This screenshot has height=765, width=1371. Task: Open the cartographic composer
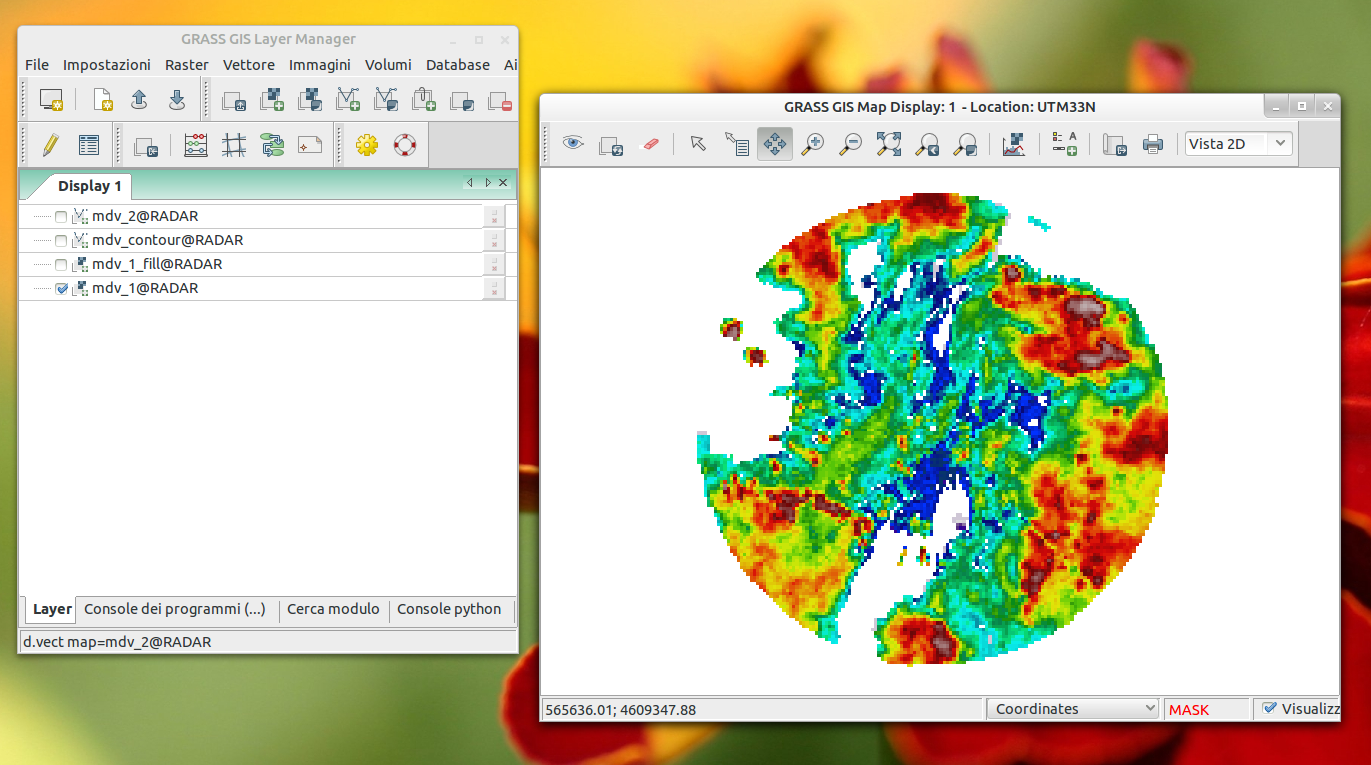(310, 145)
